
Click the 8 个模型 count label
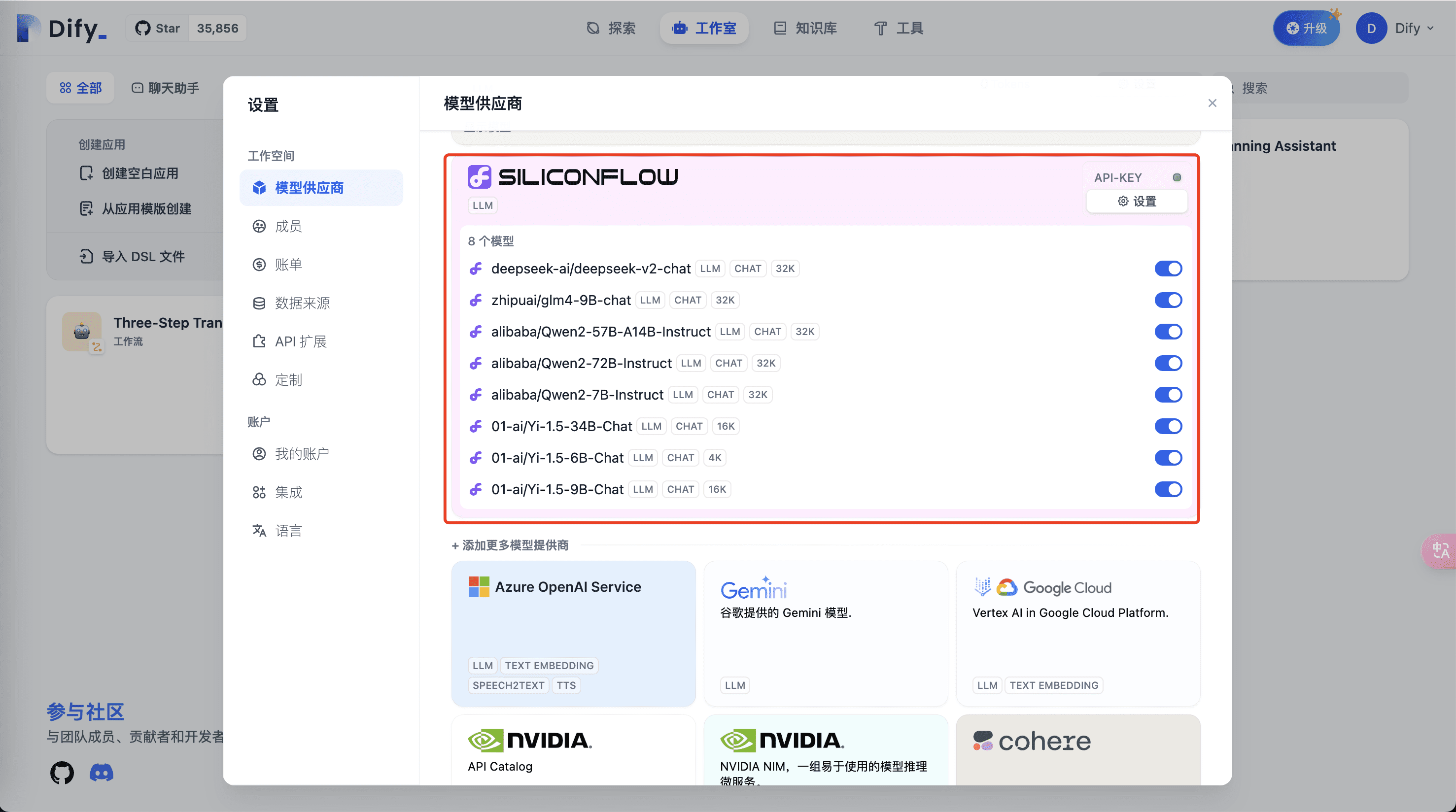[490, 241]
